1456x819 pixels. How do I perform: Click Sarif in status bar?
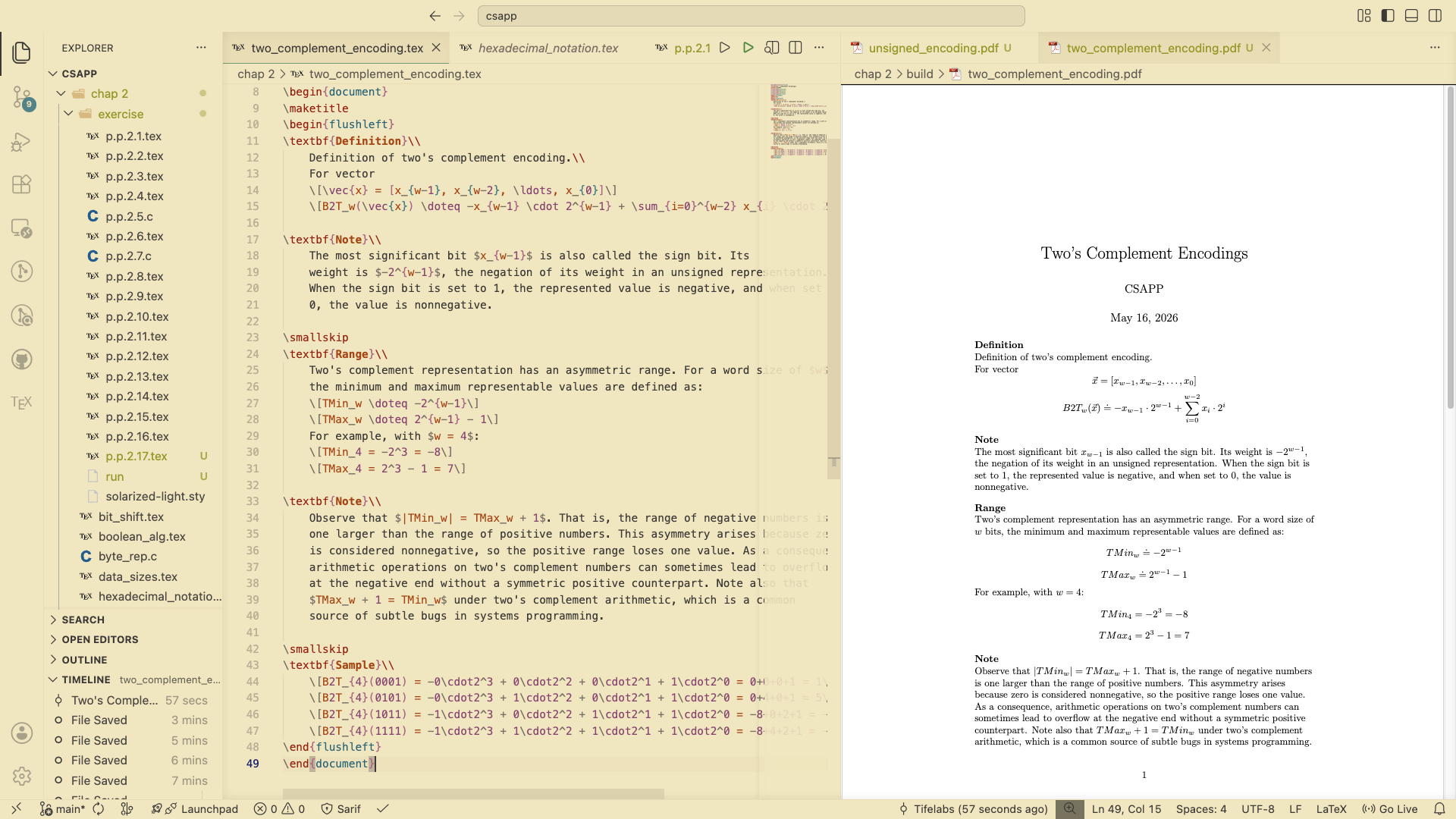click(340, 809)
